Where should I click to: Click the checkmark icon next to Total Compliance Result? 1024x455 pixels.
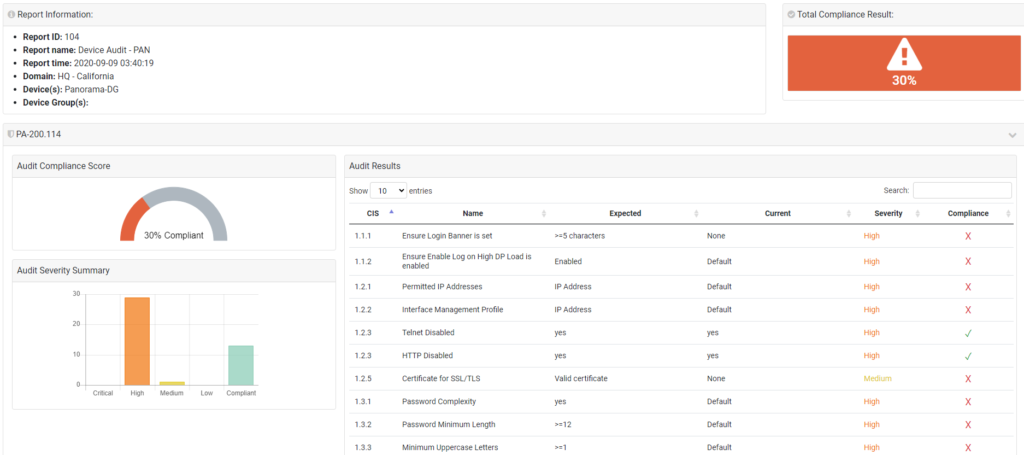point(791,15)
